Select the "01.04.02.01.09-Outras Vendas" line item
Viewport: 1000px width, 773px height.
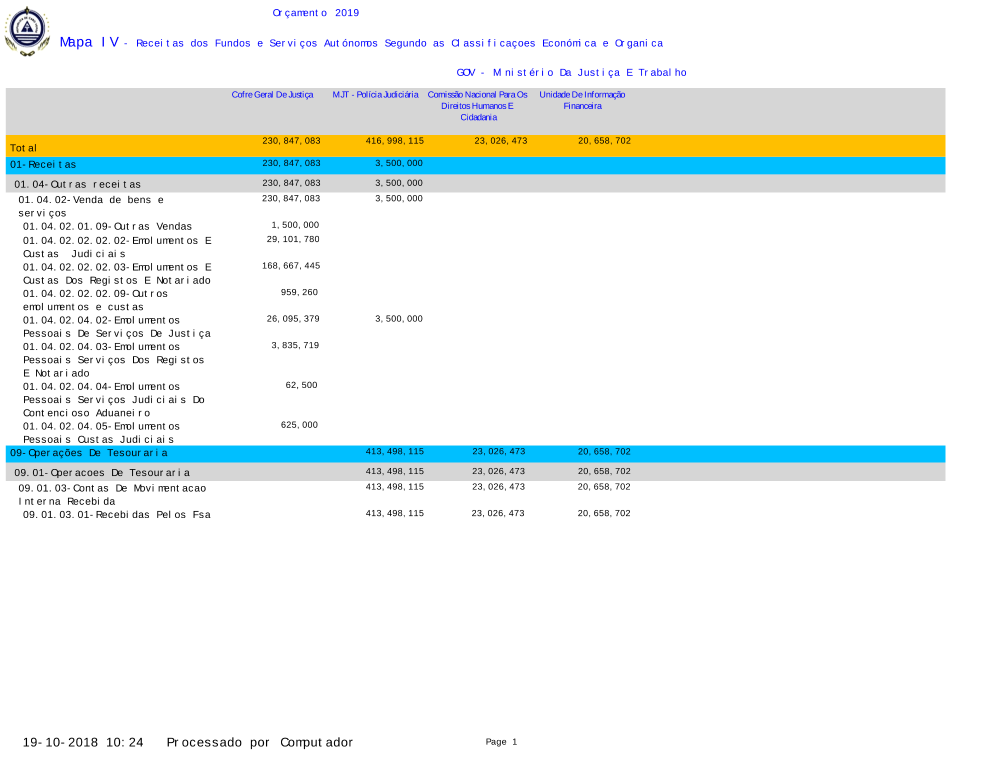(107, 227)
